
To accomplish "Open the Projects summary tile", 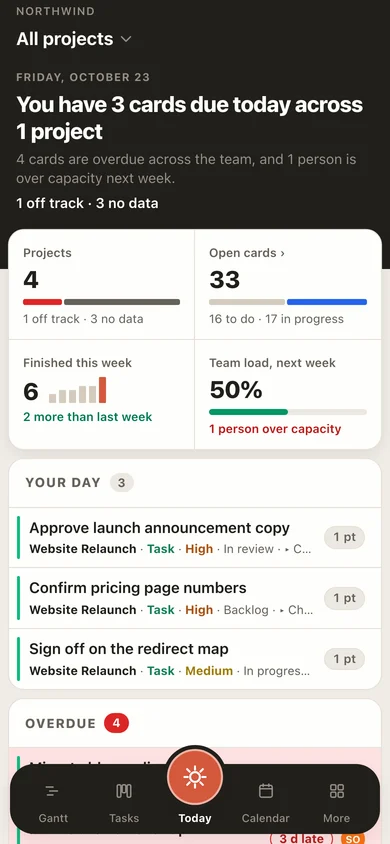I will pos(102,285).
